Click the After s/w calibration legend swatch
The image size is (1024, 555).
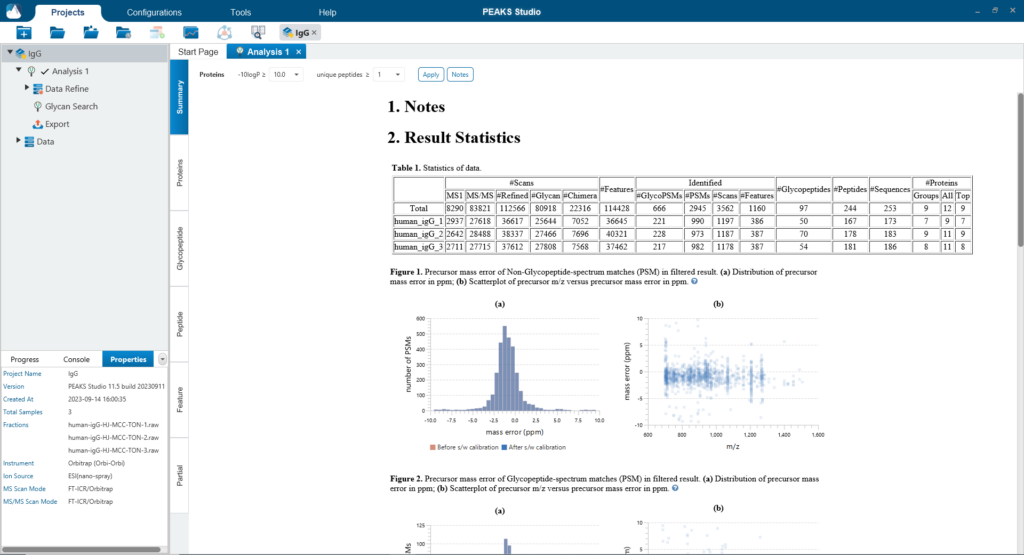coord(504,447)
